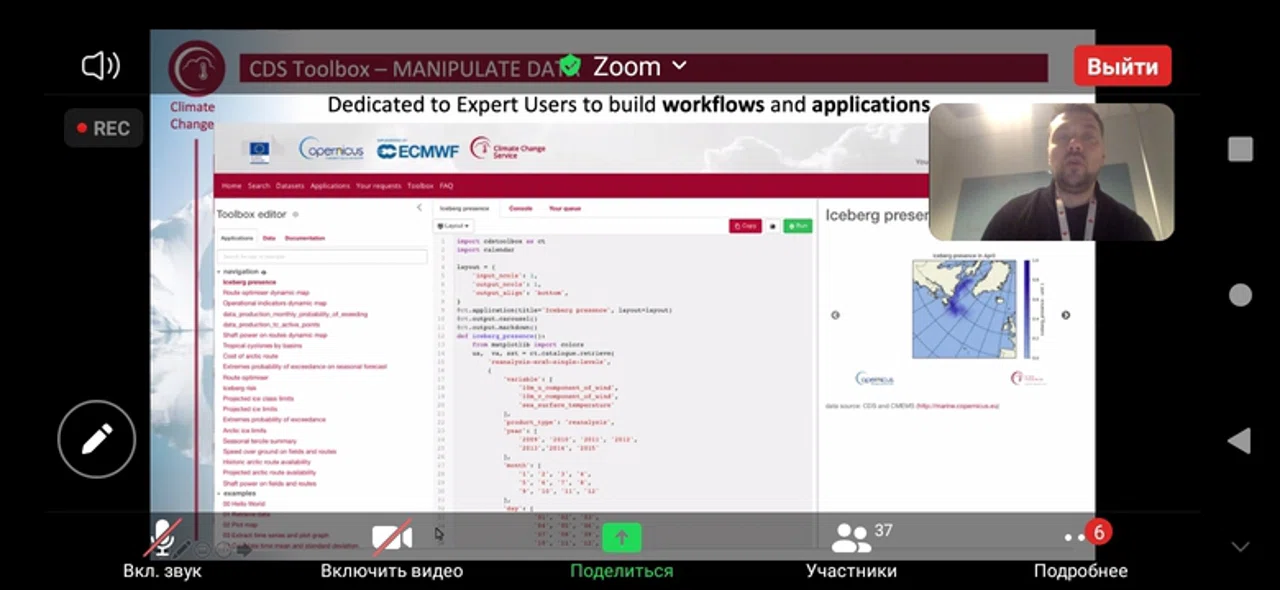Image resolution: width=1280 pixels, height=590 pixels.
Task: Click the iceberg presence map image
Action: (x=962, y=308)
